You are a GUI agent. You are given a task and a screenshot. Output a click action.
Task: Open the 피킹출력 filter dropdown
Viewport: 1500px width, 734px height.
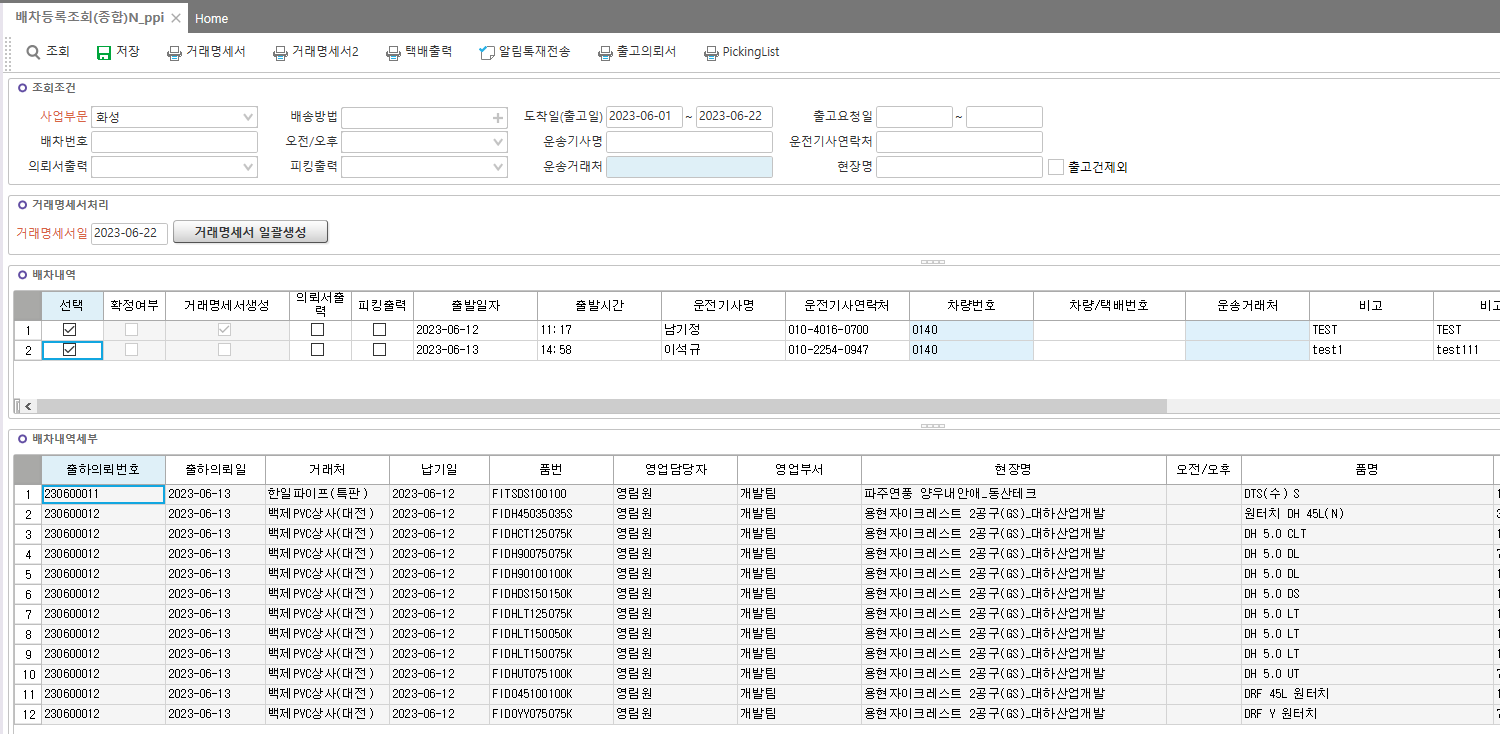(425, 167)
